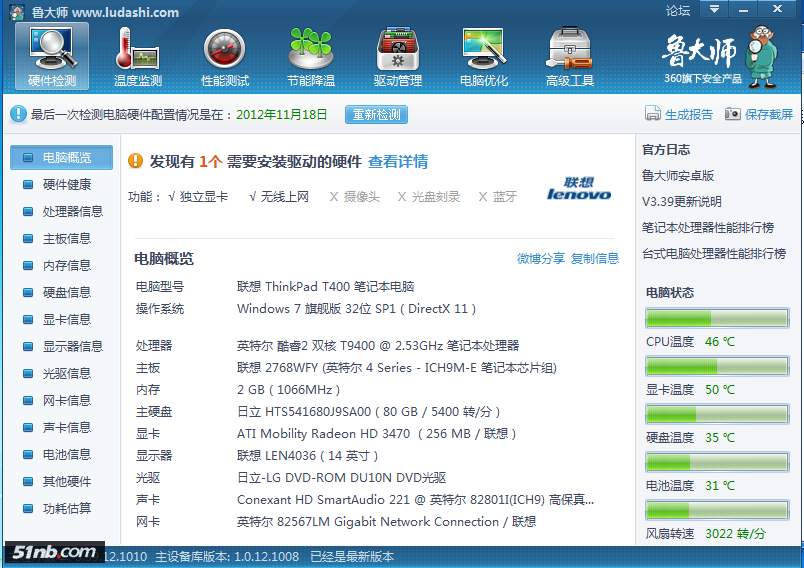Screen dimensions: 804x568
Task: Open the 驱动管理 driver management icon
Action: 397,49
